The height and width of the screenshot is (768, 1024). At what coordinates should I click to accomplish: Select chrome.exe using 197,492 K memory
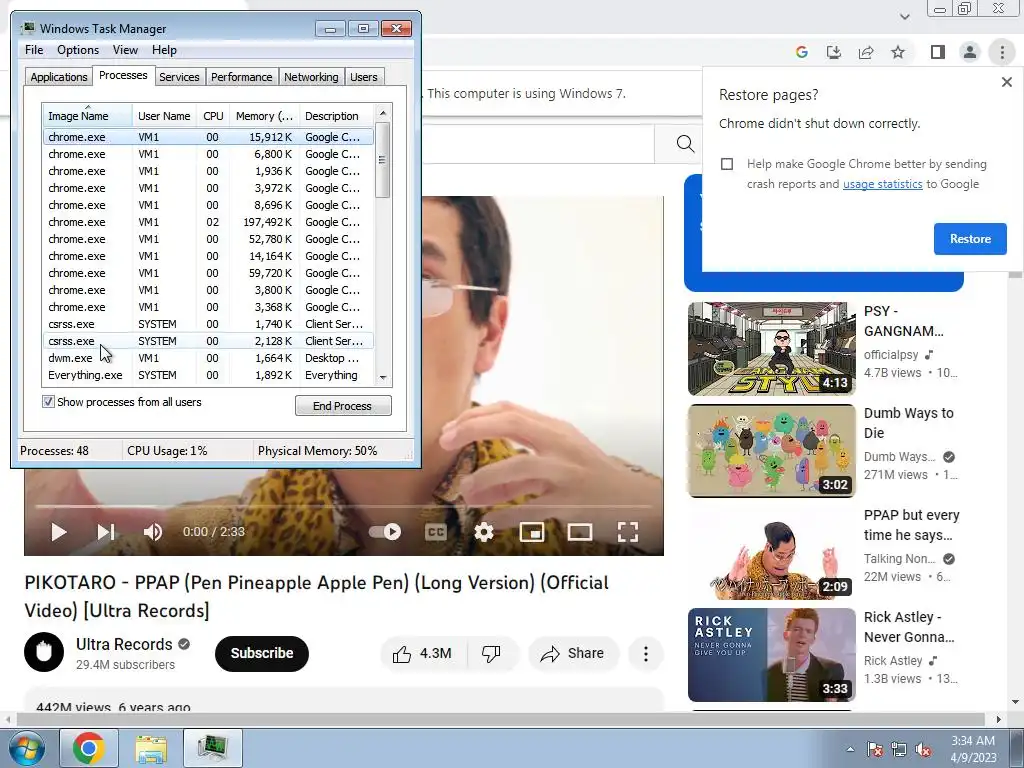pos(208,222)
